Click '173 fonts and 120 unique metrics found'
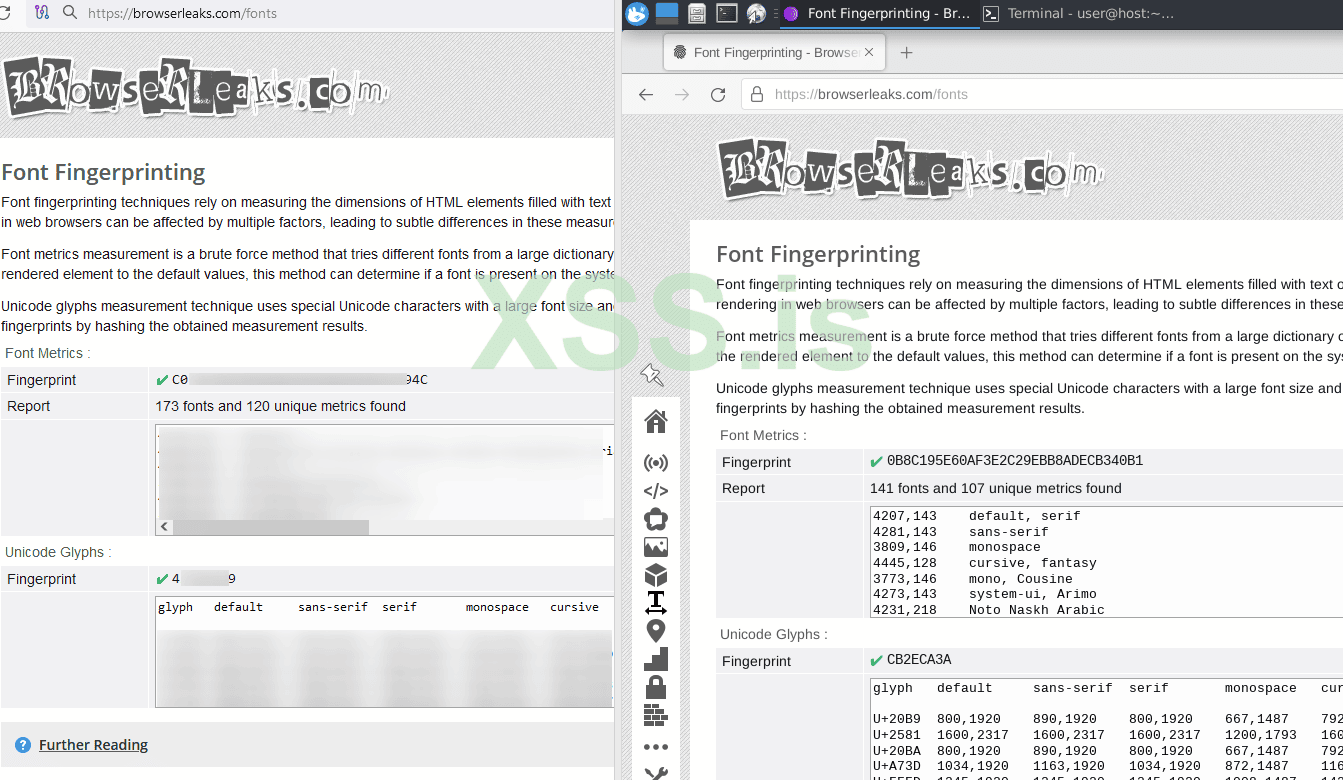 pos(281,406)
